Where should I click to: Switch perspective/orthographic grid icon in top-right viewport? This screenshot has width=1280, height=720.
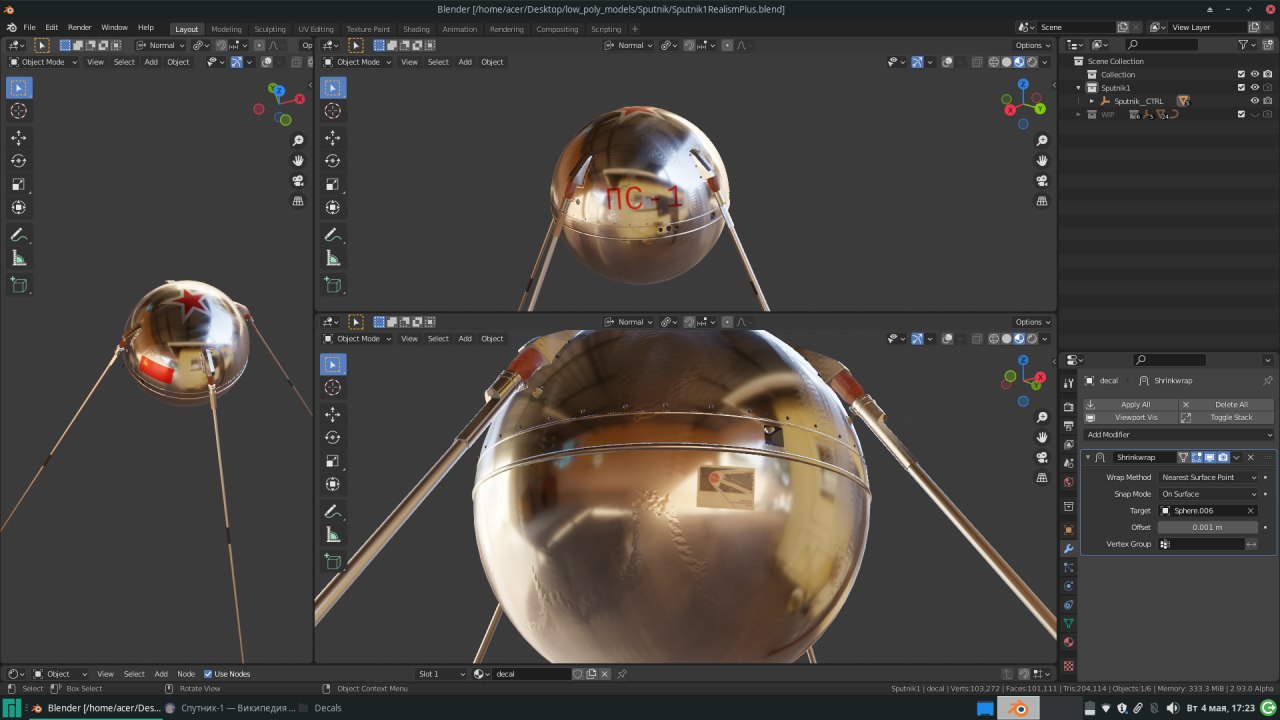1042,201
